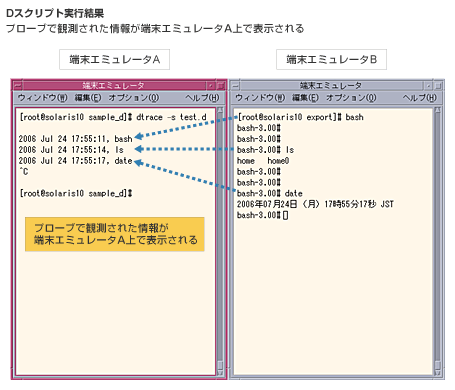The height and width of the screenshot is (390, 455).
Task: Open ヘルプ(H) menu in terminal B
Action: pyautogui.click(x=420, y=98)
